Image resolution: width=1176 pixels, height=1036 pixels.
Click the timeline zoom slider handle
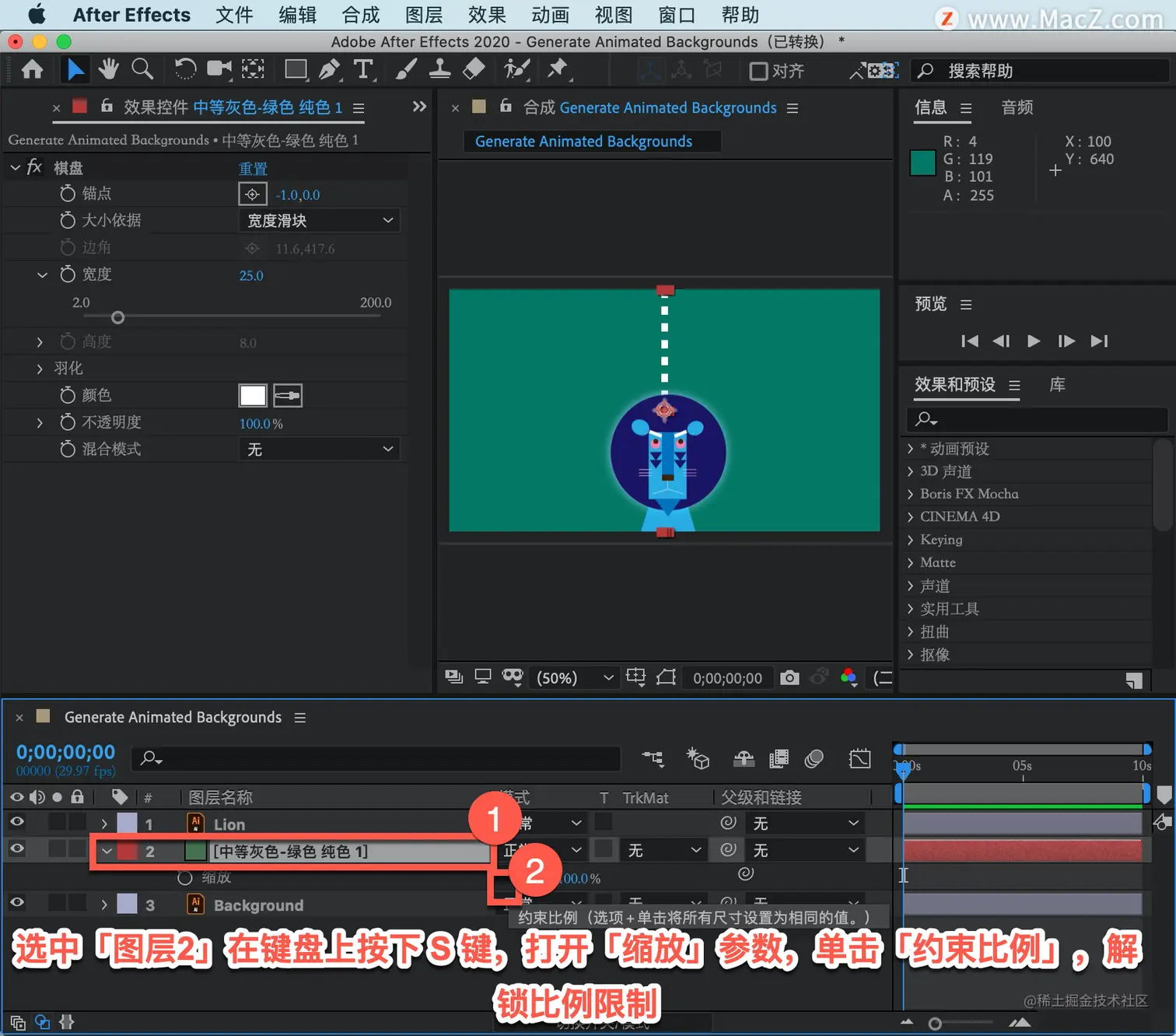coord(935,1024)
